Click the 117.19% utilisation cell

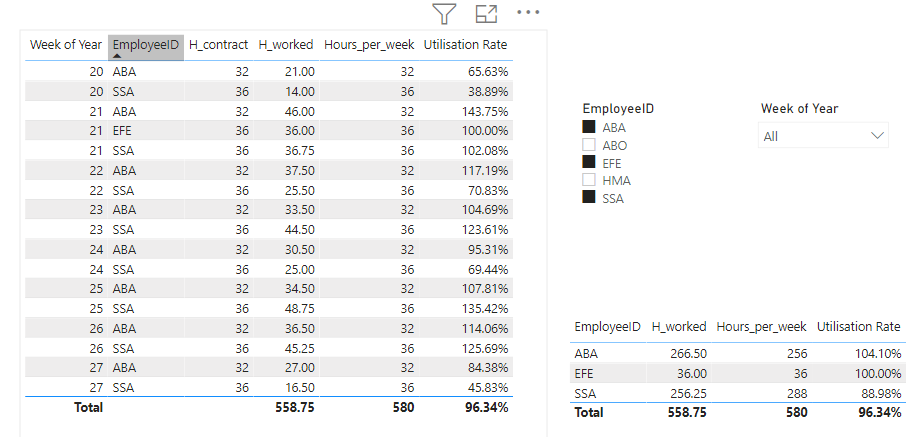click(486, 171)
